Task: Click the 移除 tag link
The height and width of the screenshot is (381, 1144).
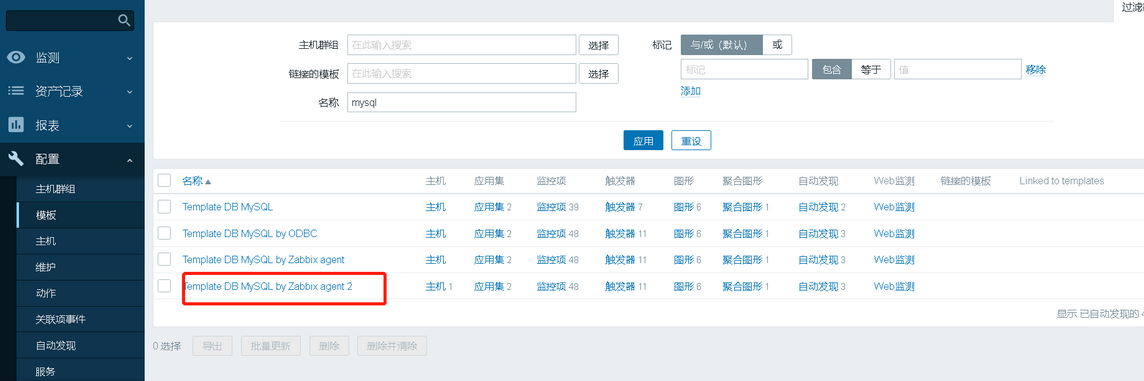Action: tap(1035, 69)
